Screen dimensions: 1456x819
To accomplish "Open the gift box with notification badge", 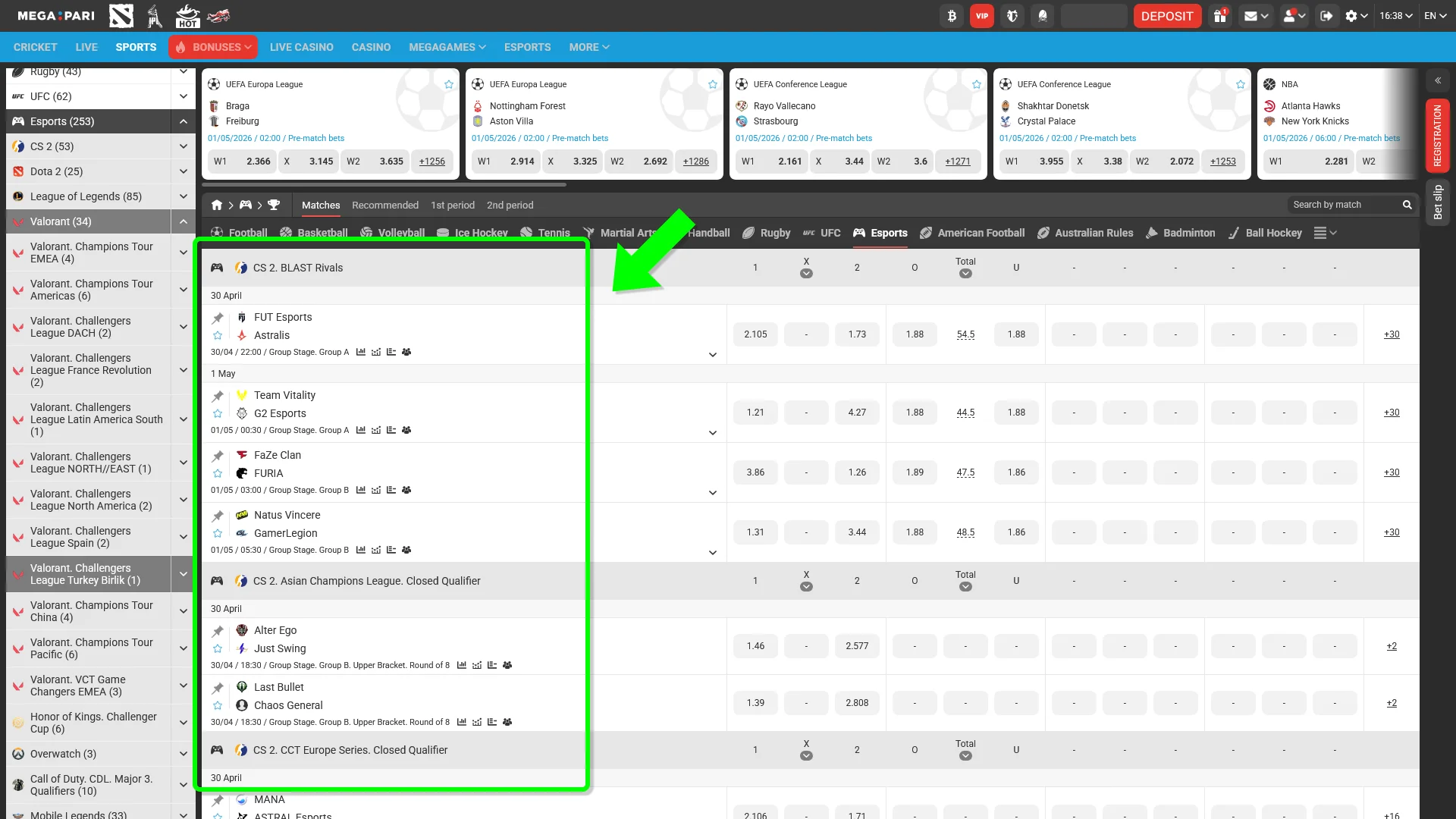I will click(1220, 16).
